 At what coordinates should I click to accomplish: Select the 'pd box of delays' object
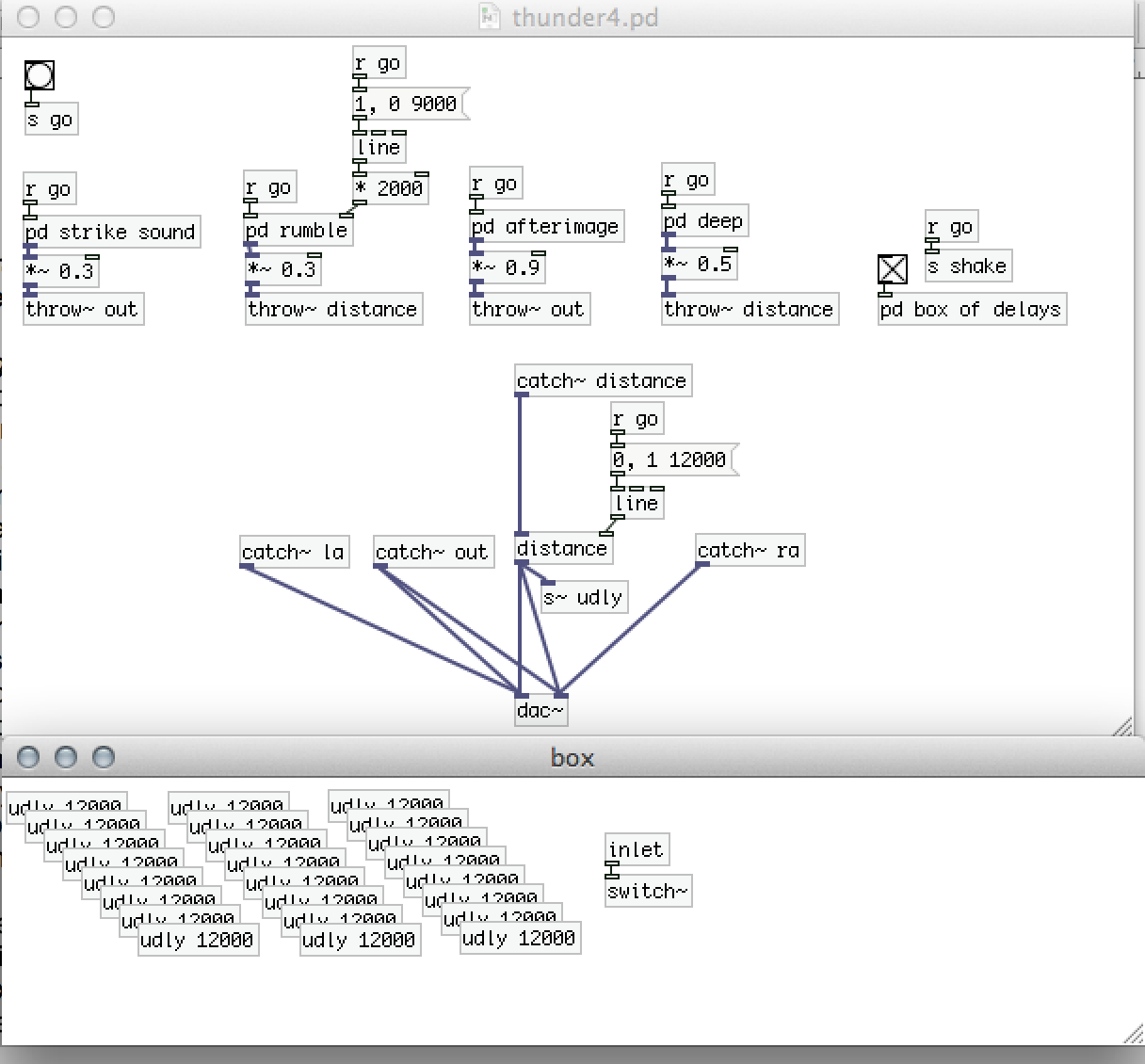point(972,309)
